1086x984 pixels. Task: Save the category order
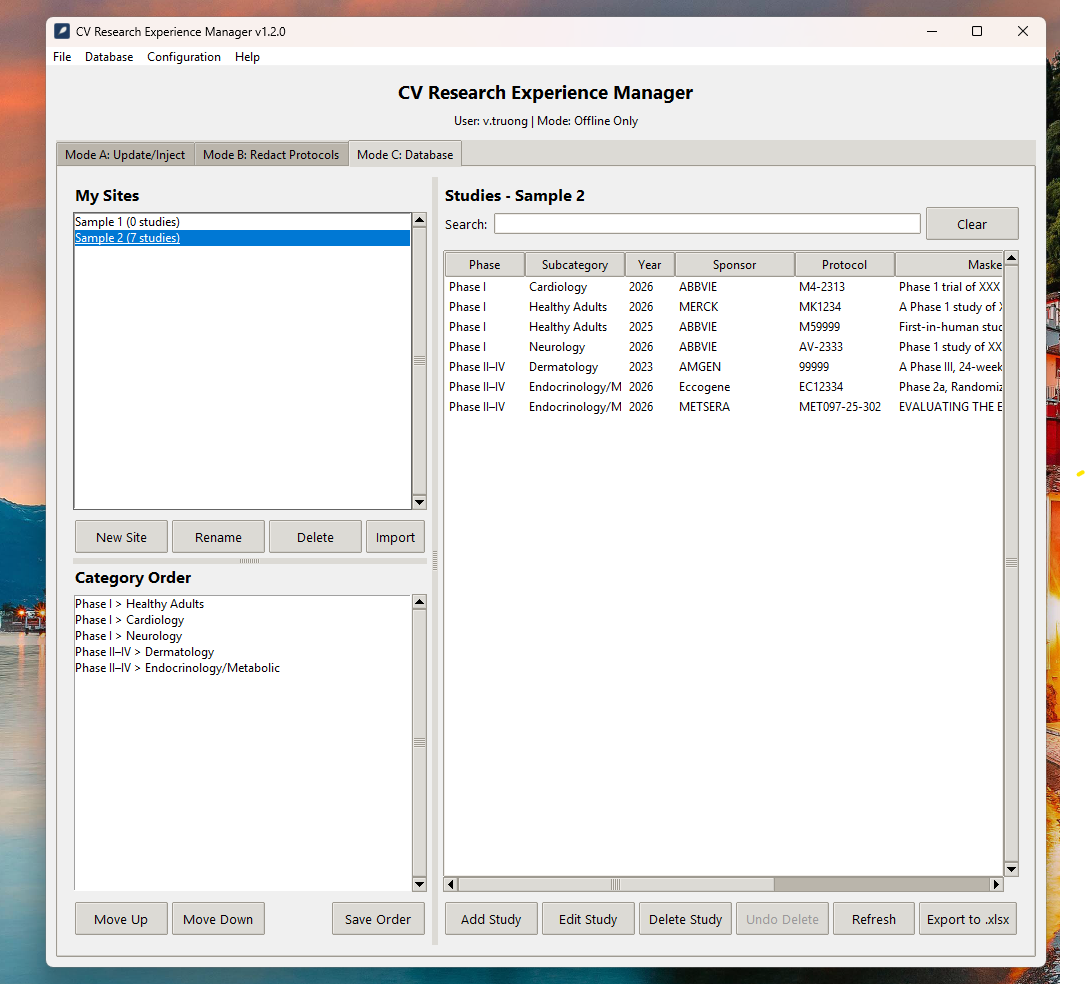378,919
